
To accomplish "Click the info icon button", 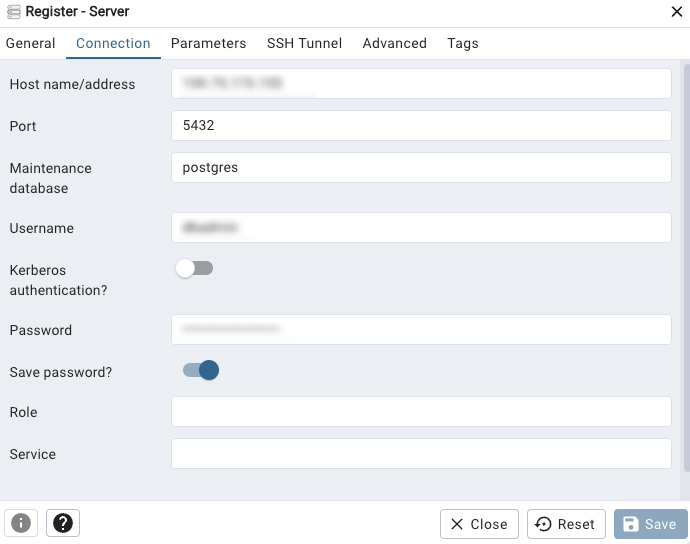I will (21, 523).
